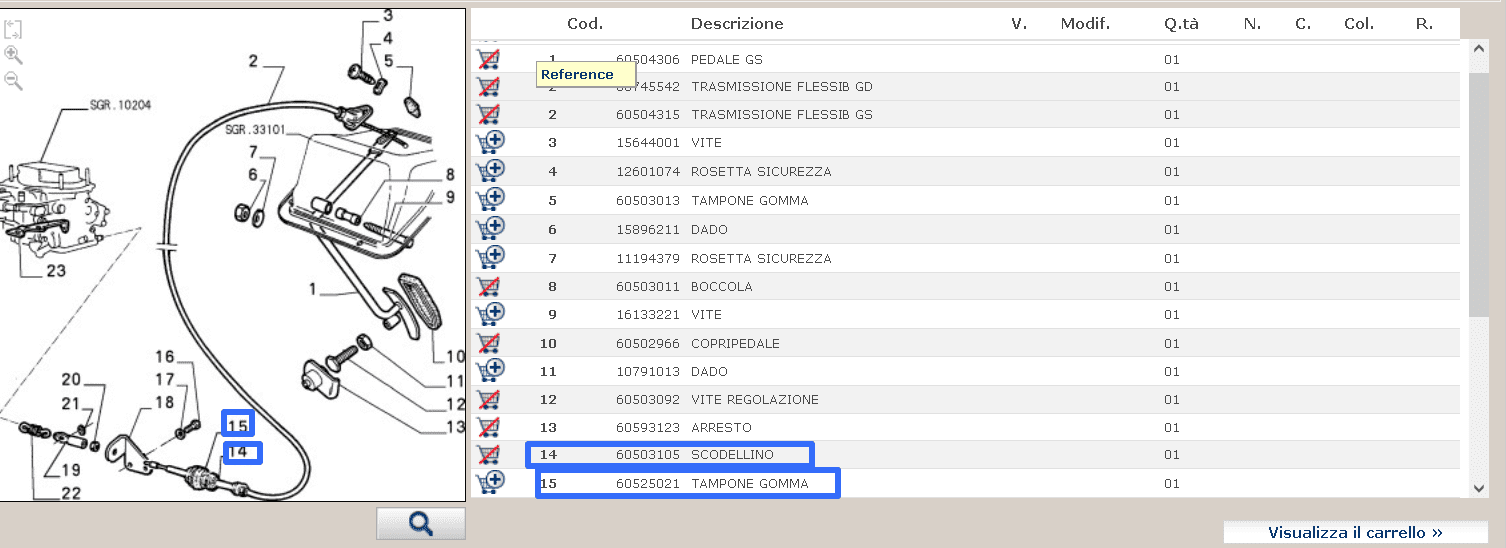The width and height of the screenshot is (1506, 548).
Task: Select the TRASMISSIONE FLESSIB GS description
Action: (x=782, y=114)
